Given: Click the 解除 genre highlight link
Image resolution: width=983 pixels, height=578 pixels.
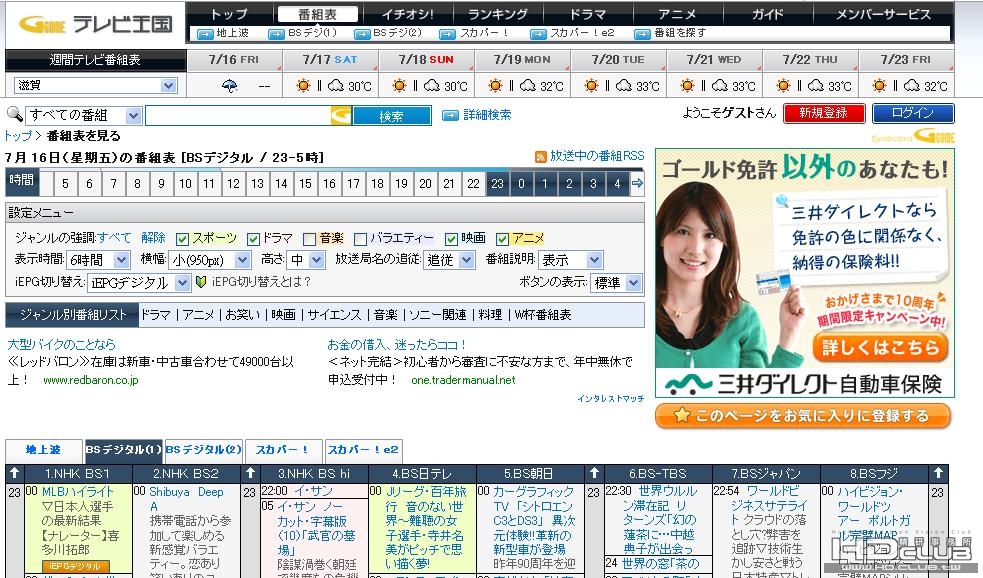Looking at the screenshot, I should point(153,238).
